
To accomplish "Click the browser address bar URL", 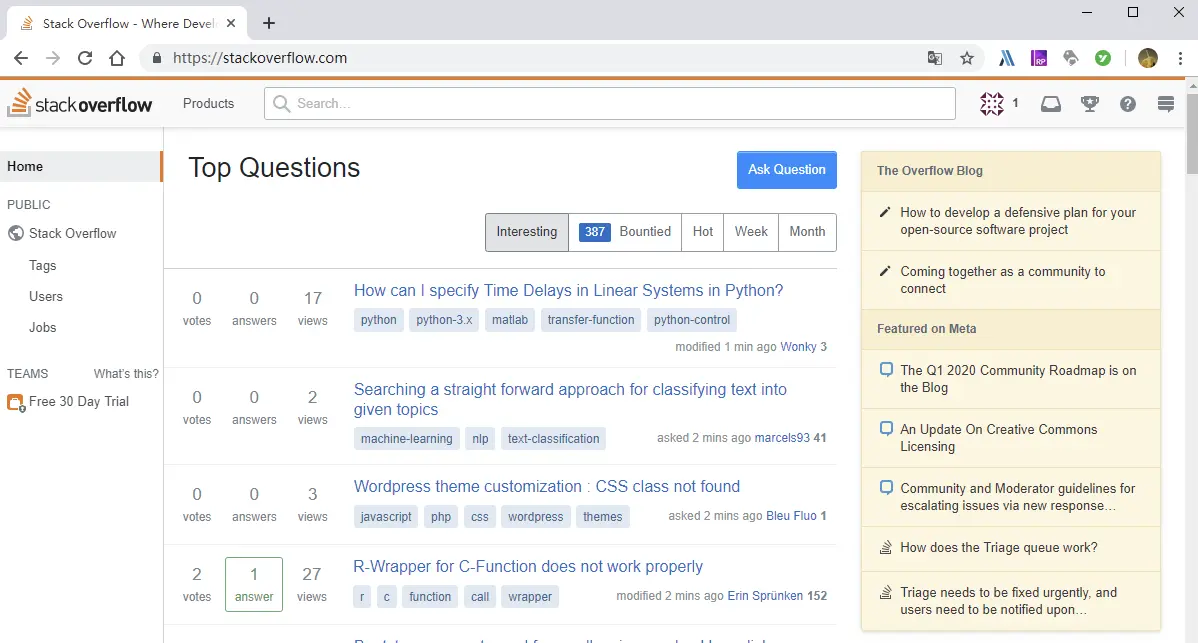I will coord(260,58).
